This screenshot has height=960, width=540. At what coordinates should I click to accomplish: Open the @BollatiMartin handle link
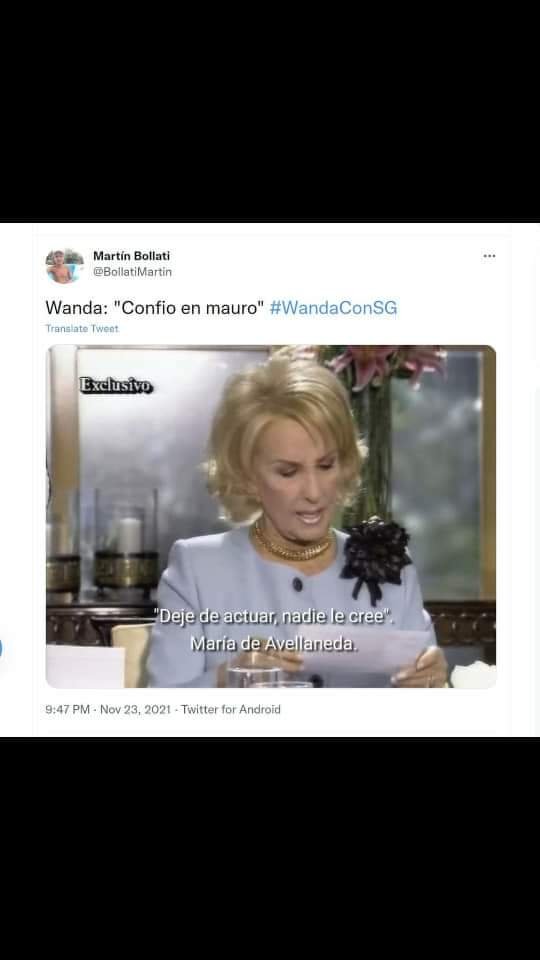(x=132, y=272)
